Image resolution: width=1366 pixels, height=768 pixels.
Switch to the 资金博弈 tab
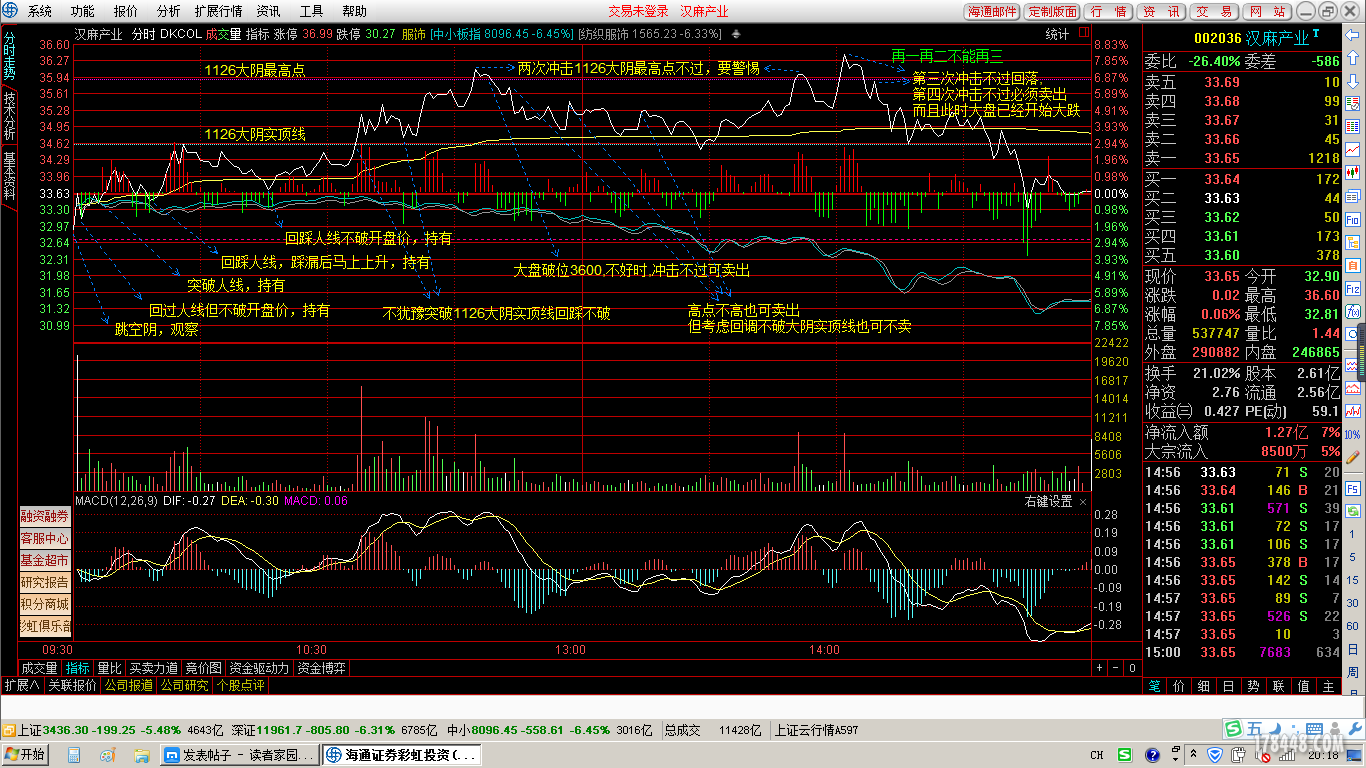click(321, 668)
